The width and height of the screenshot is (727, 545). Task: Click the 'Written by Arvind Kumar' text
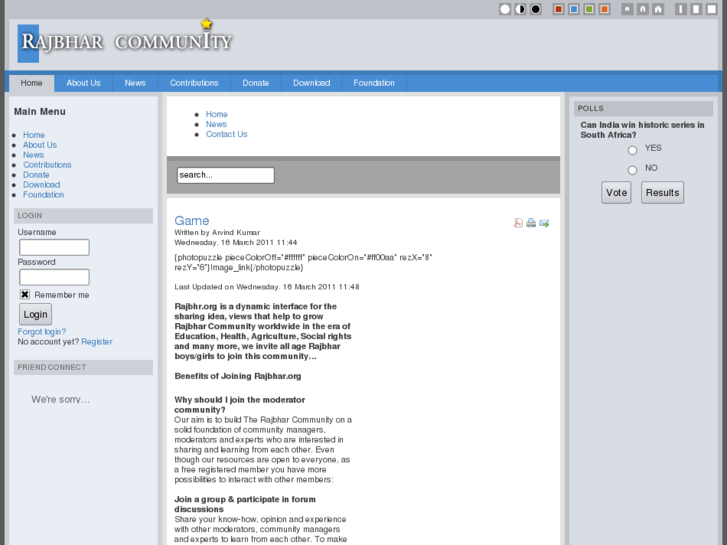217,232
